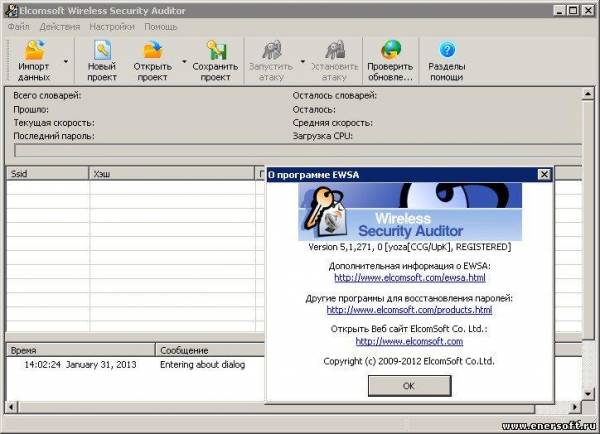The image size is (600, 434).
Task: Click the attack progress bar
Action: (298, 150)
